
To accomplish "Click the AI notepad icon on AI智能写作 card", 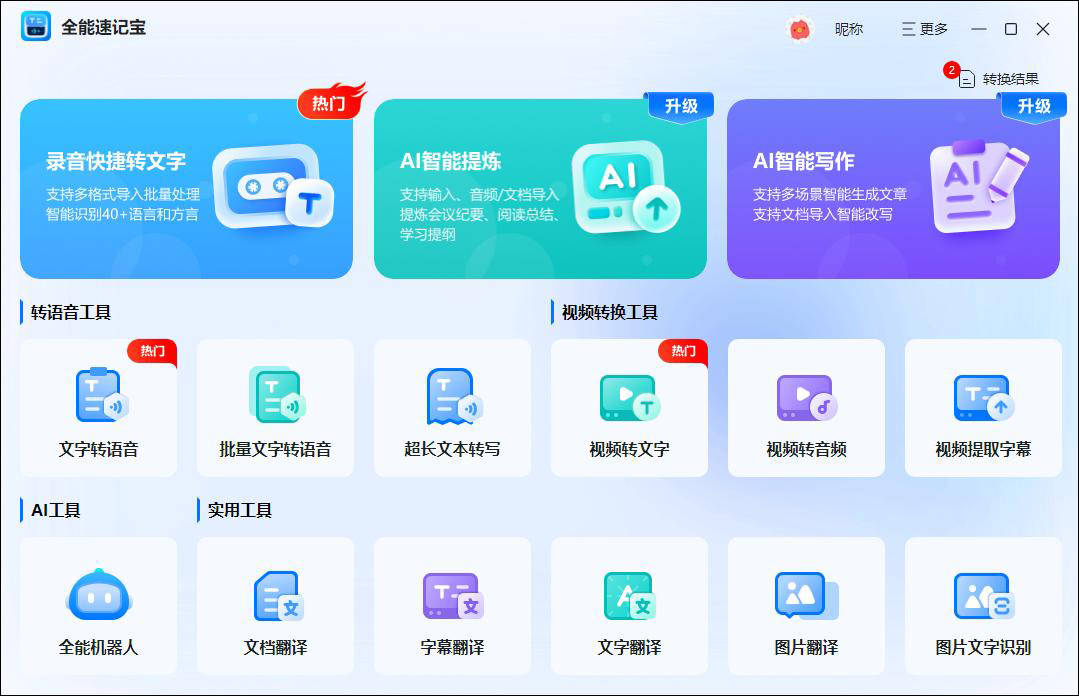I will pyautogui.click(x=979, y=186).
